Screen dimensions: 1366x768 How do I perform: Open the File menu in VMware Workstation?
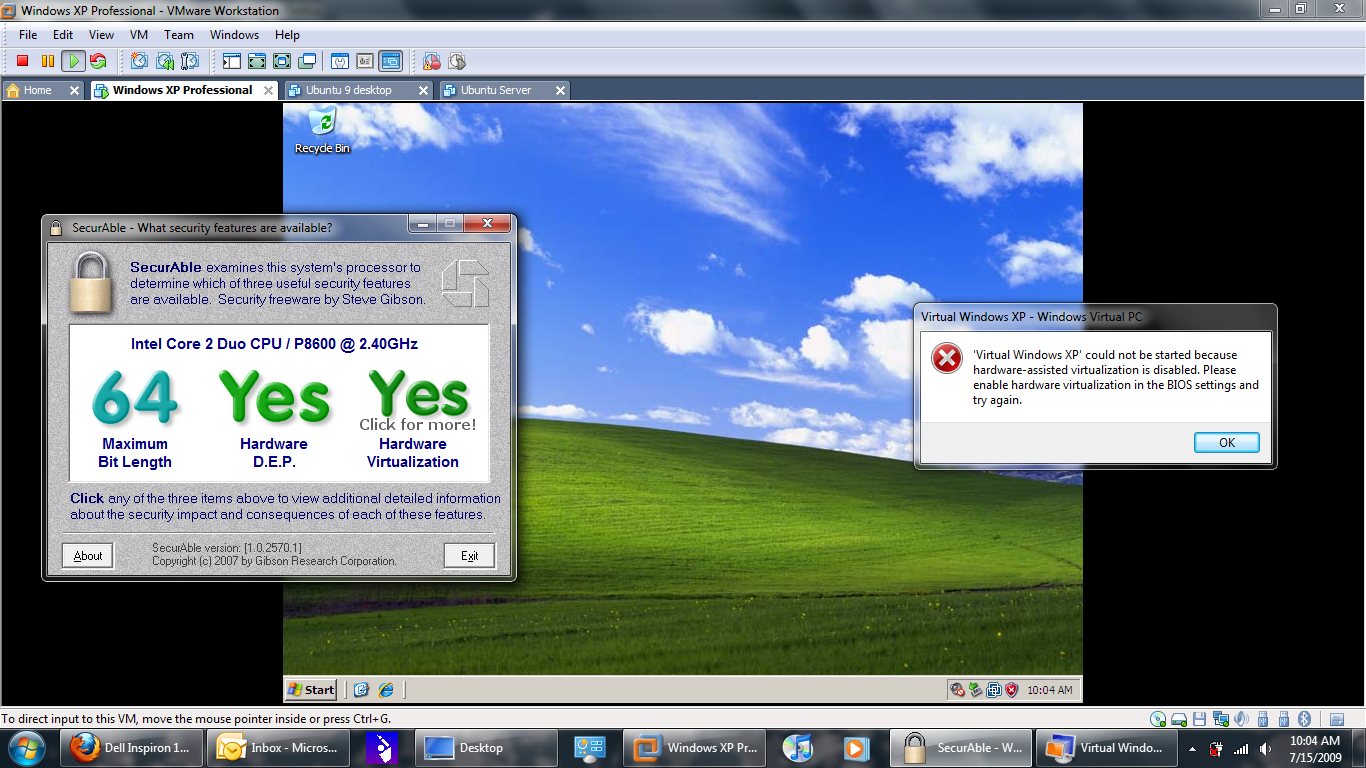[x=28, y=35]
